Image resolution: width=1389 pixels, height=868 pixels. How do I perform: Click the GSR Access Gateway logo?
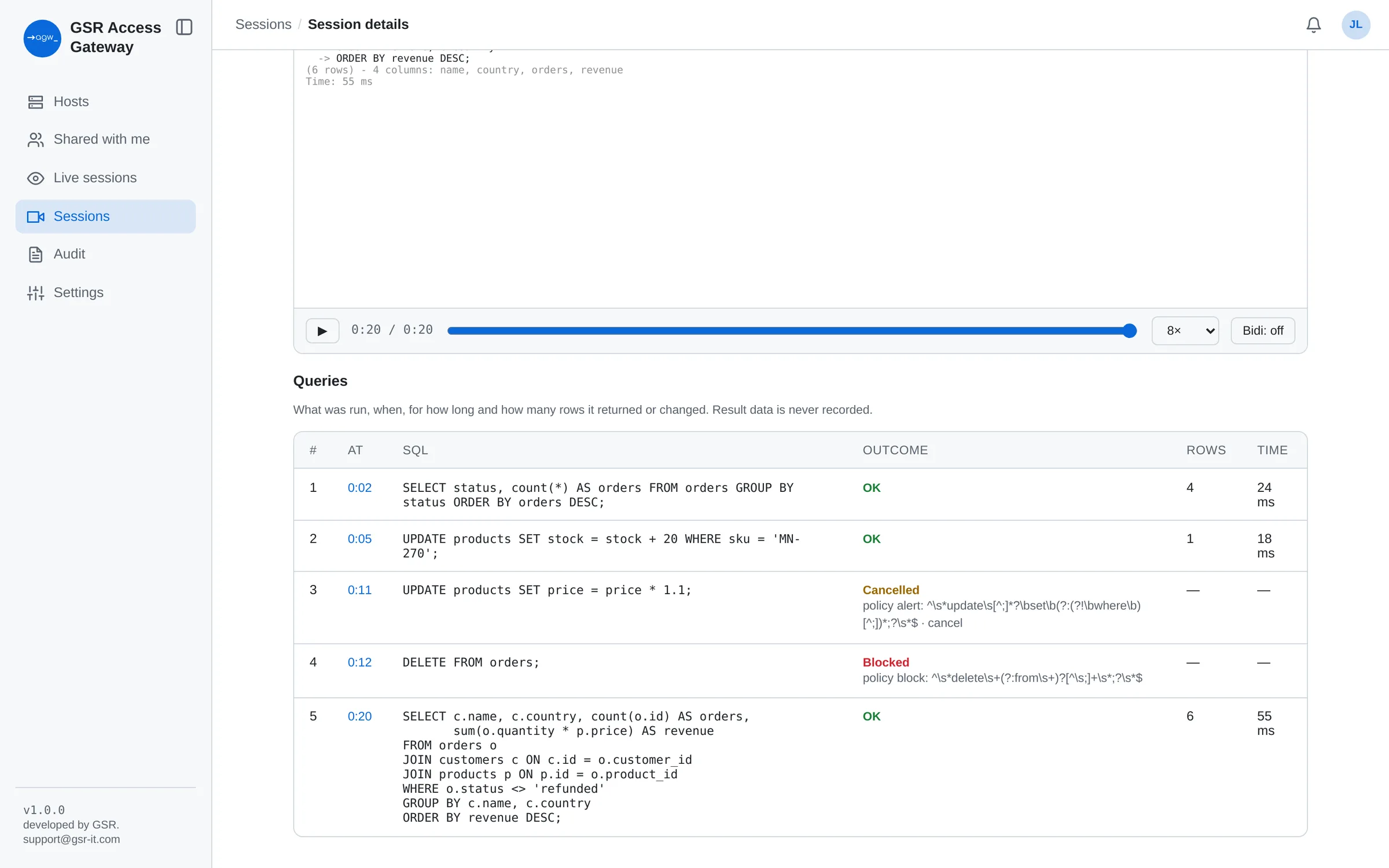pos(42,38)
